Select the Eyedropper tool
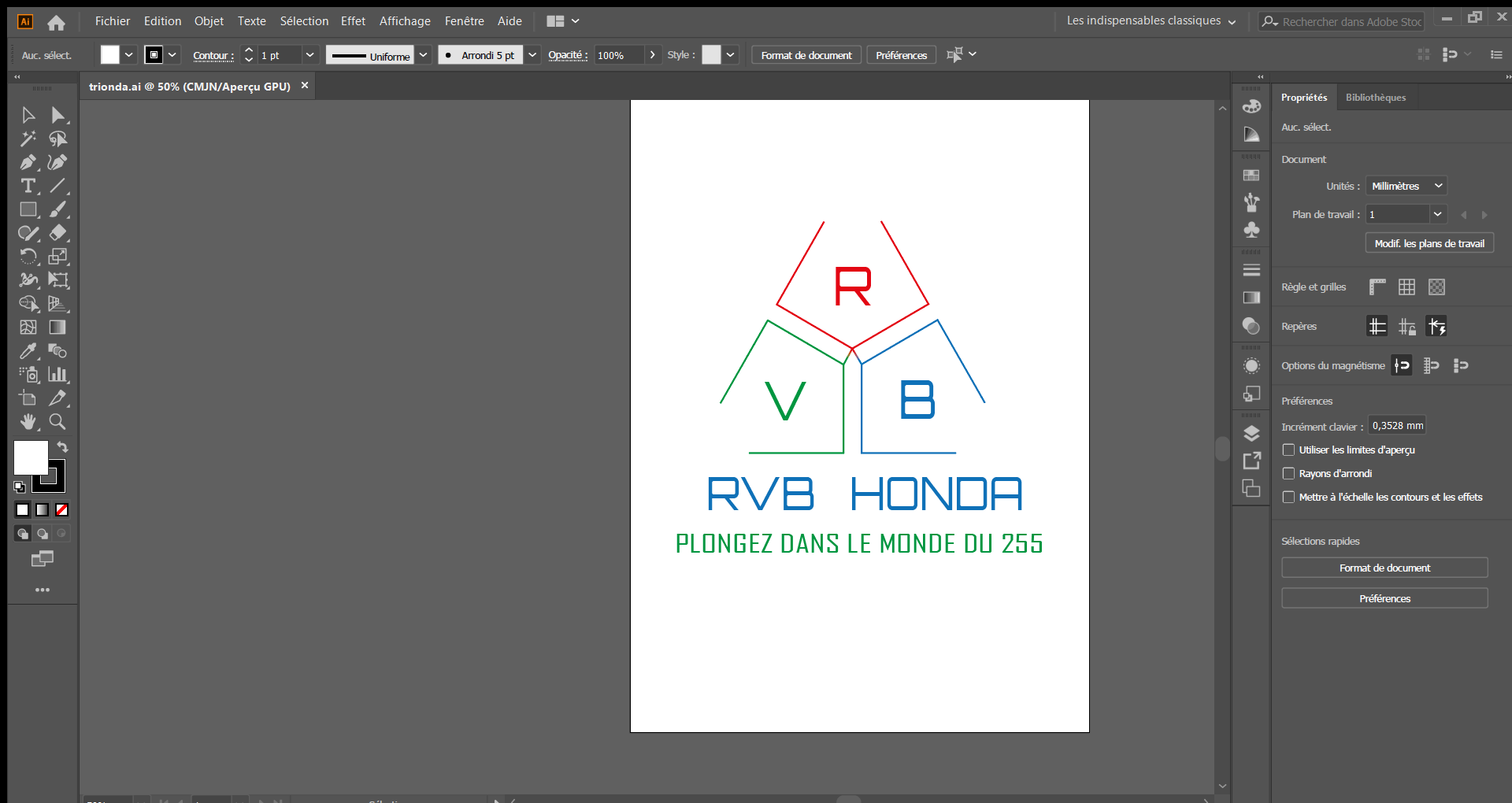Viewport: 1512px width, 803px height. (28, 351)
